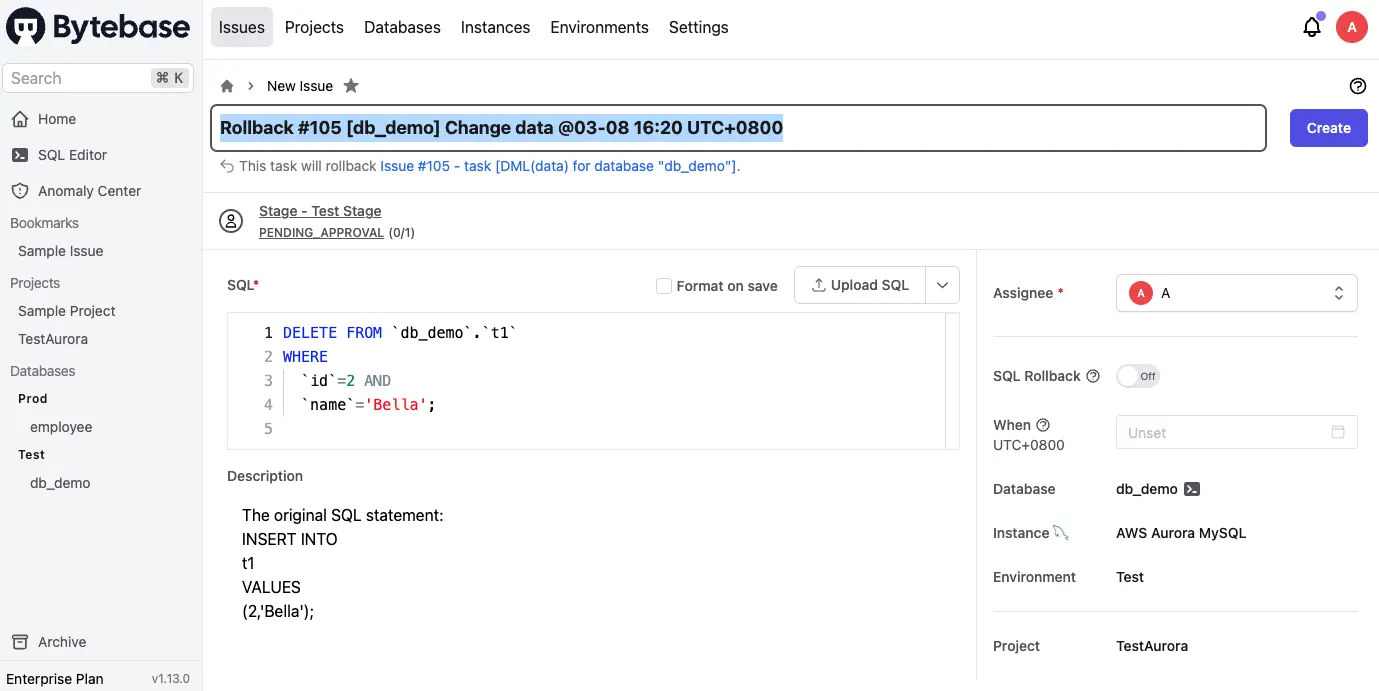Click the home breadcrumb icon
Image resolution: width=1379 pixels, height=691 pixels.
pos(228,86)
